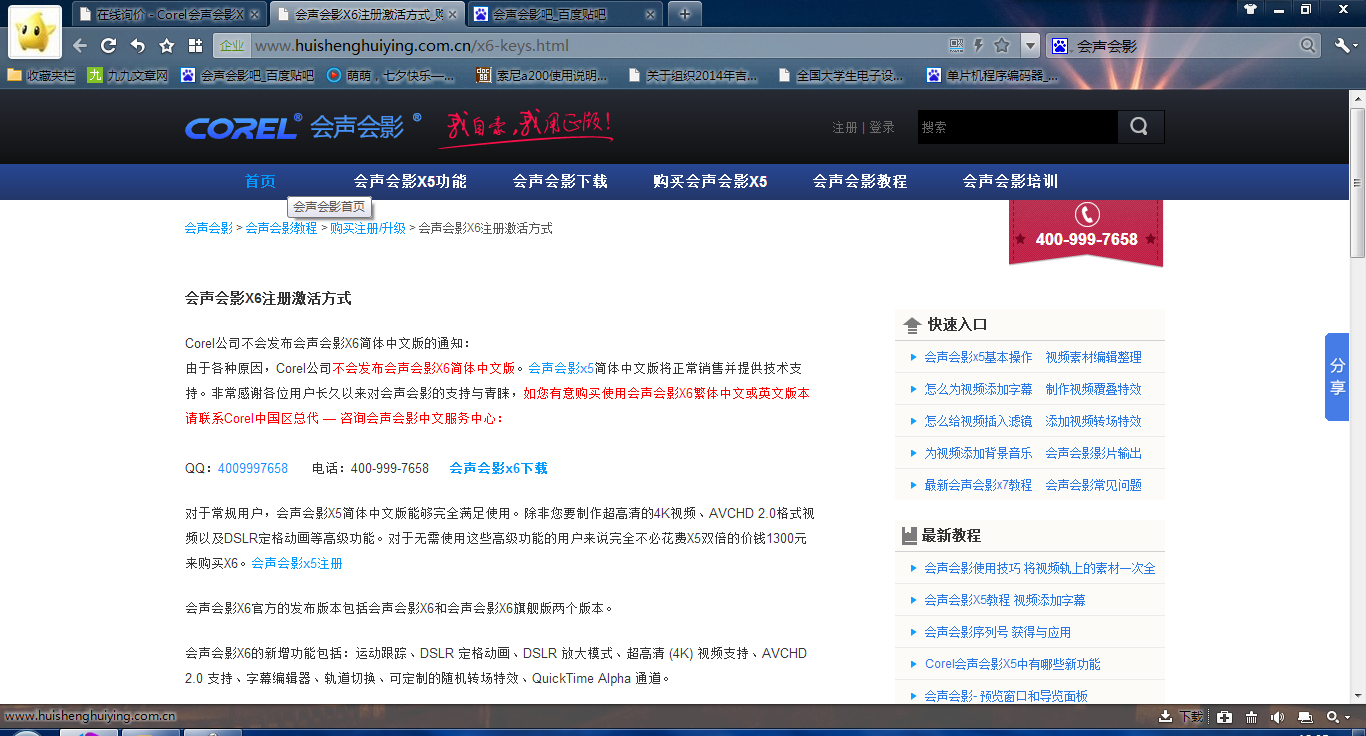Screen dimensions: 1366x736
Task: Open the 萌萌，七夕快乐 bookmark
Action: tap(391, 75)
